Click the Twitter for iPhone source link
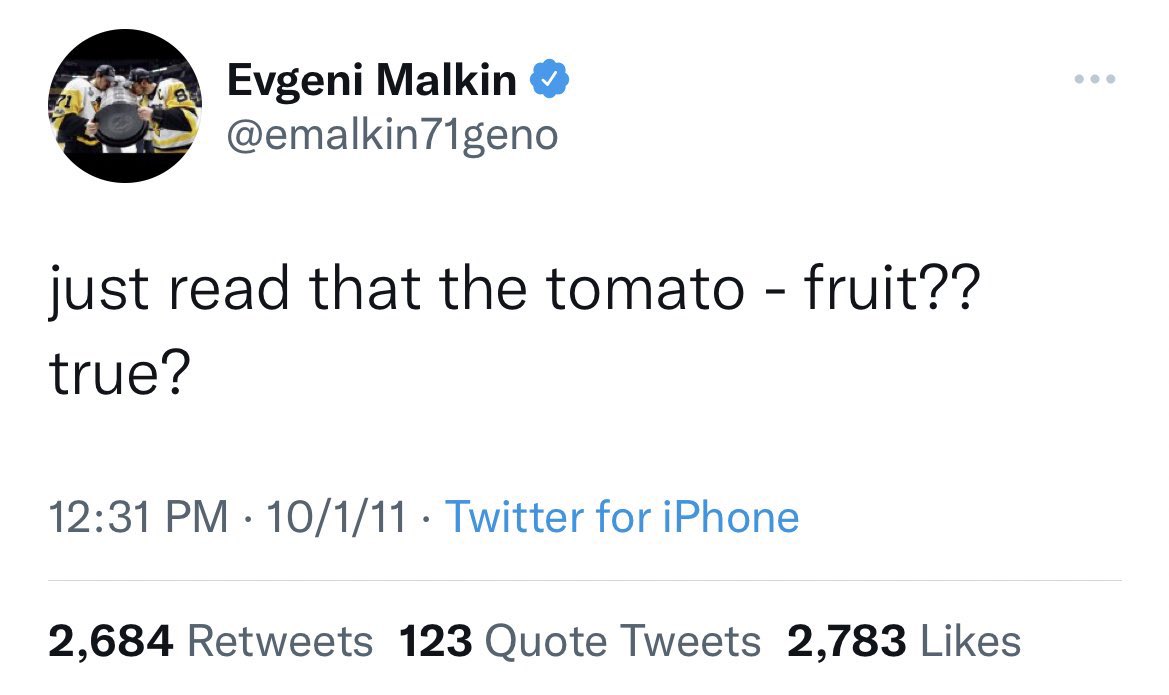Viewport: 1169px width, 695px height. pos(621,517)
